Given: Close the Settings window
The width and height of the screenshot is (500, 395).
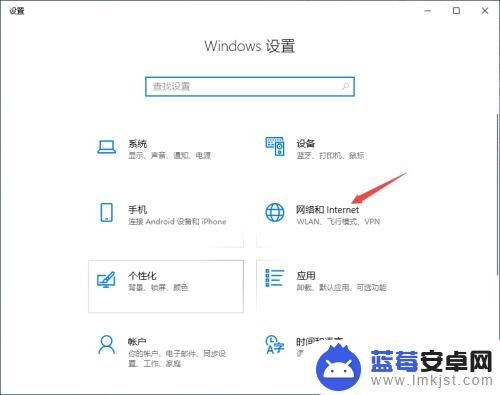Looking at the screenshot, I should point(485,11).
